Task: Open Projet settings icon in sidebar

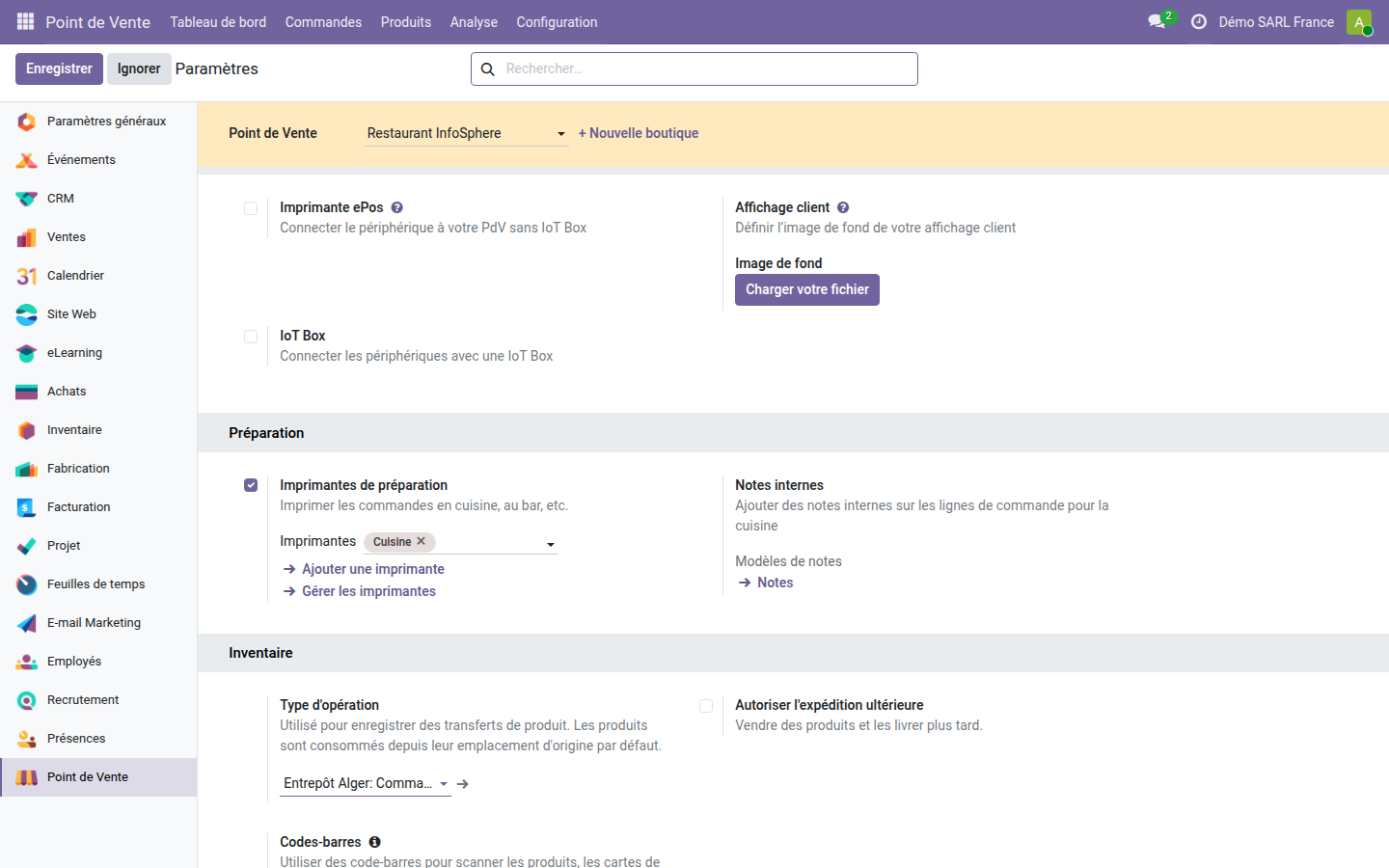Action: 27,546
